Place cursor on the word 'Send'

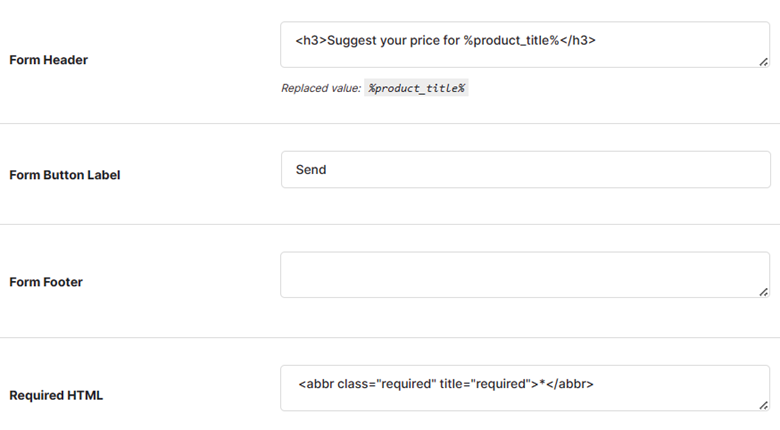tap(311, 170)
